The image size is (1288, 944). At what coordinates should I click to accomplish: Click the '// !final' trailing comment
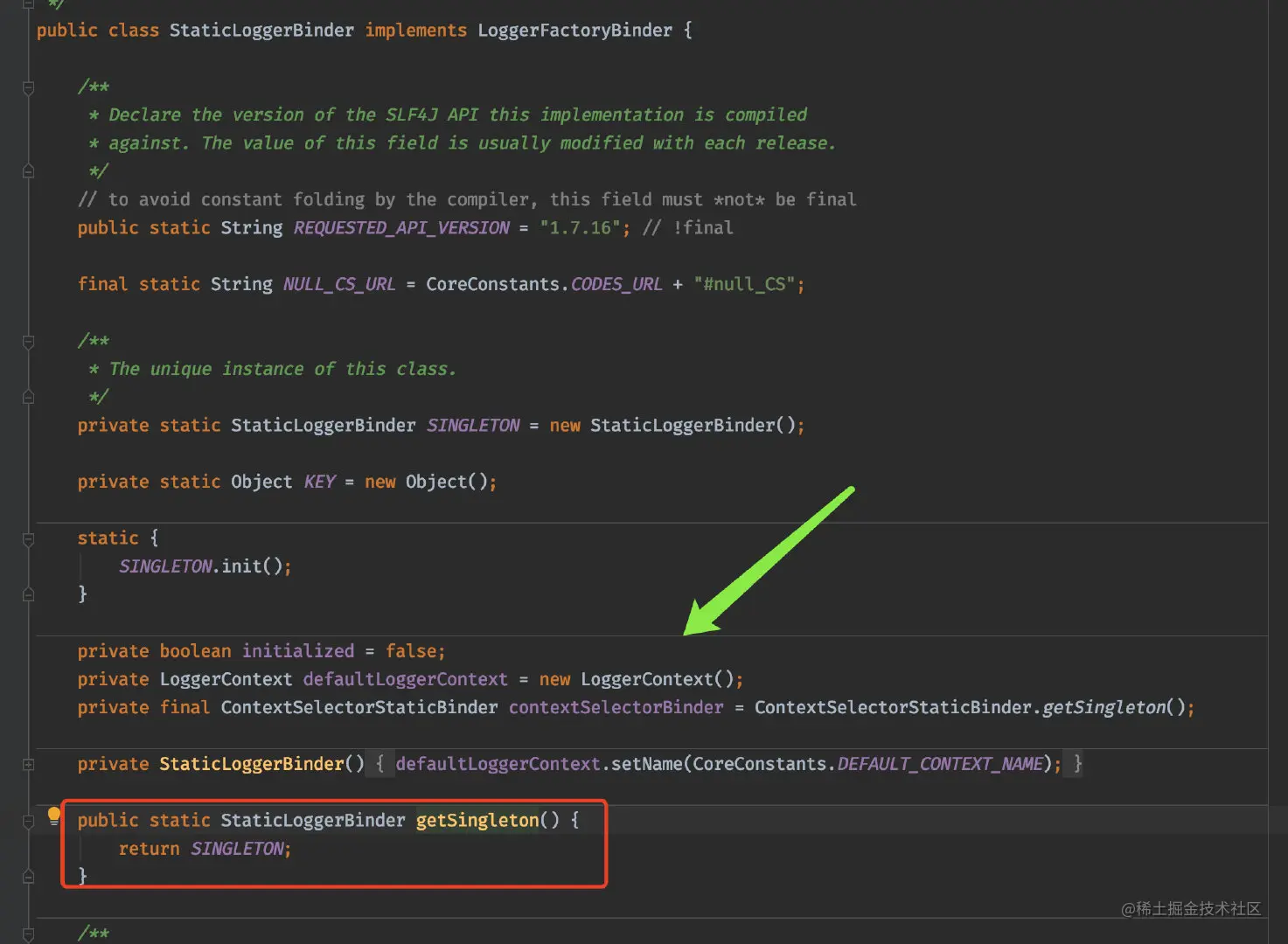(688, 228)
